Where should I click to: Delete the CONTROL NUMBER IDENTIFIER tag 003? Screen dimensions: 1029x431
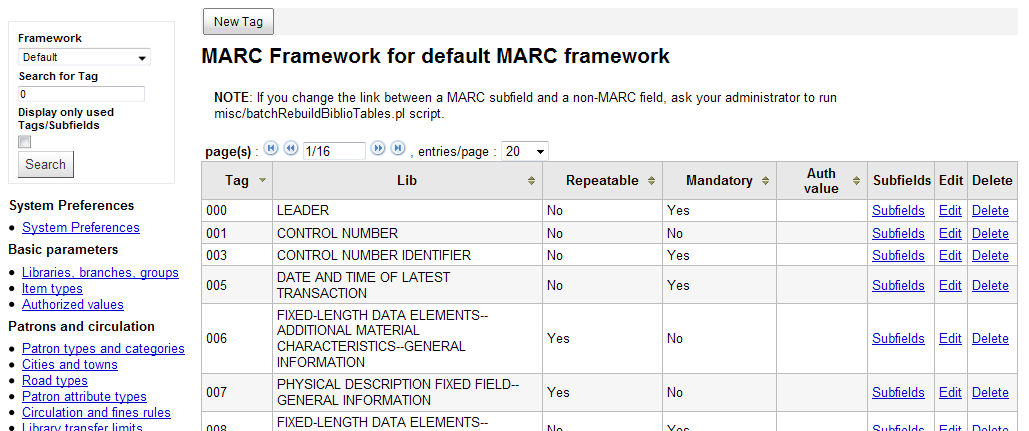pyautogui.click(x=990, y=255)
